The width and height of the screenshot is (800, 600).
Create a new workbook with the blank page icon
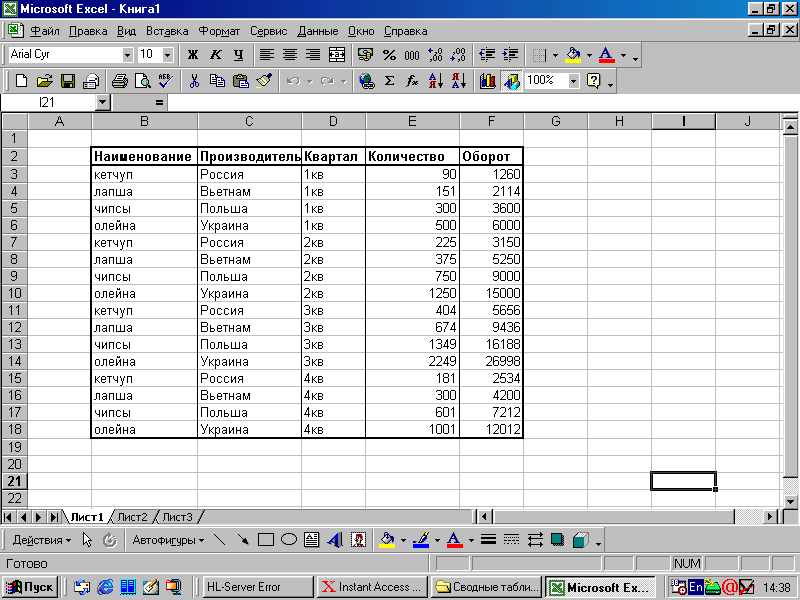pyautogui.click(x=21, y=81)
